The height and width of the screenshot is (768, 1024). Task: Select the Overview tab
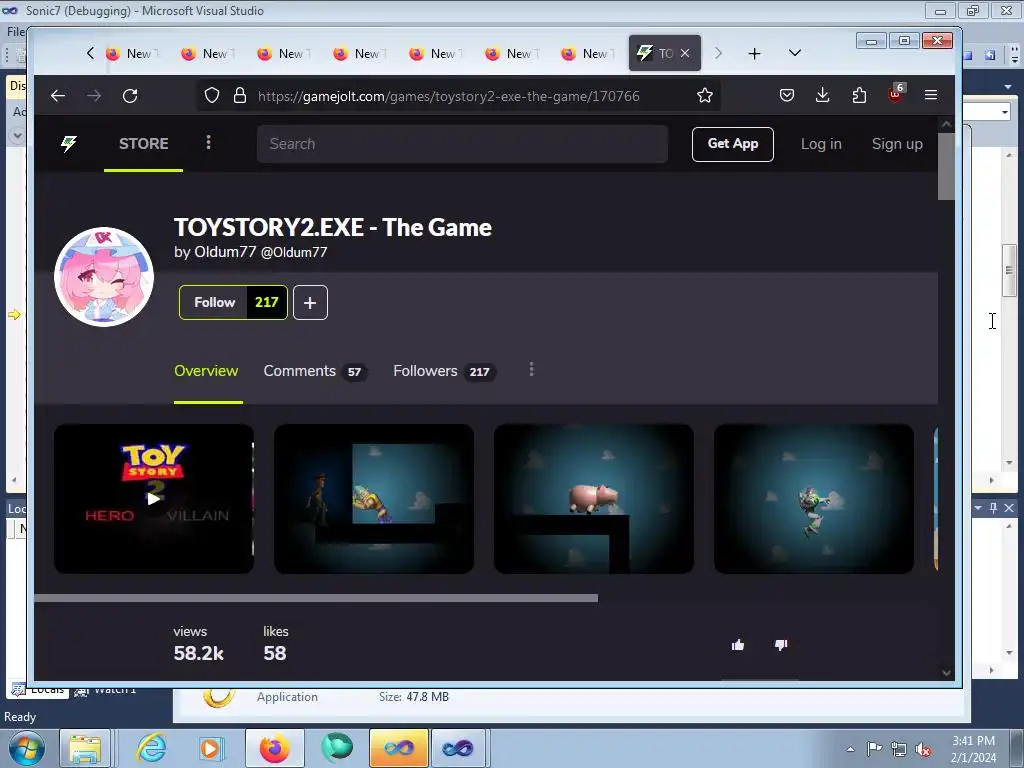point(206,371)
